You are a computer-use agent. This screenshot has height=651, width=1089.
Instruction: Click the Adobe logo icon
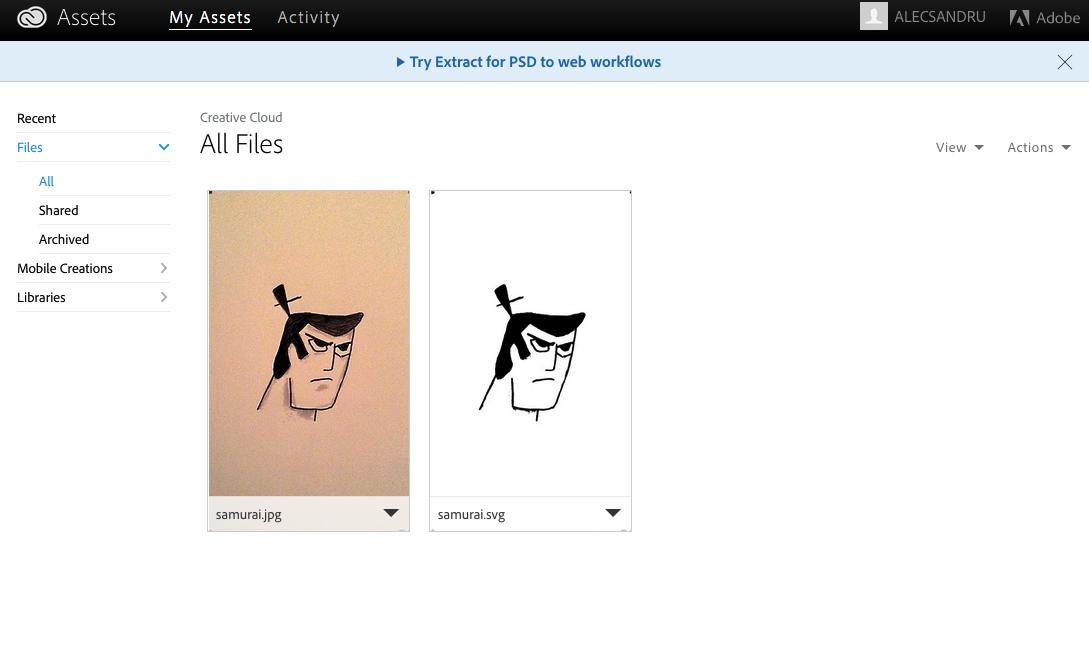[1019, 17]
